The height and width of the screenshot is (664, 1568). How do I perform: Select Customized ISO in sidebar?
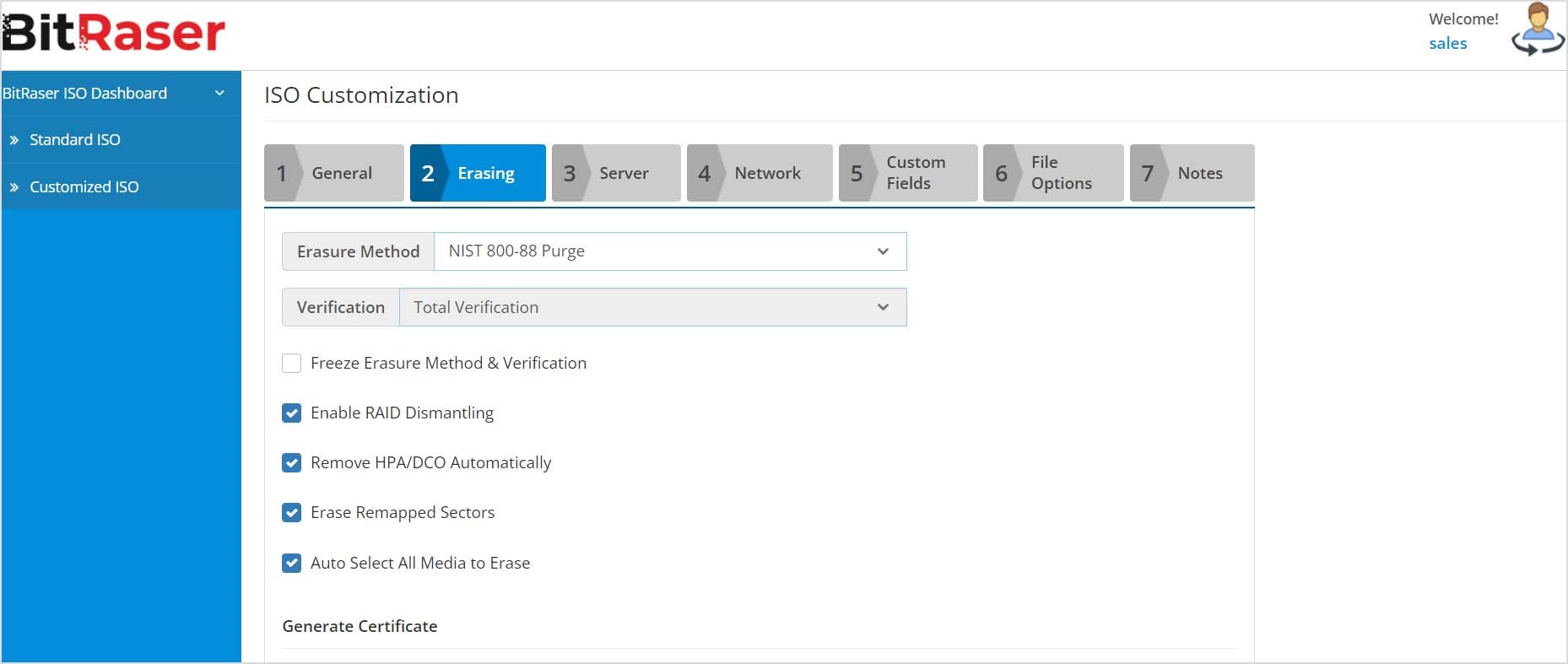tap(121, 187)
